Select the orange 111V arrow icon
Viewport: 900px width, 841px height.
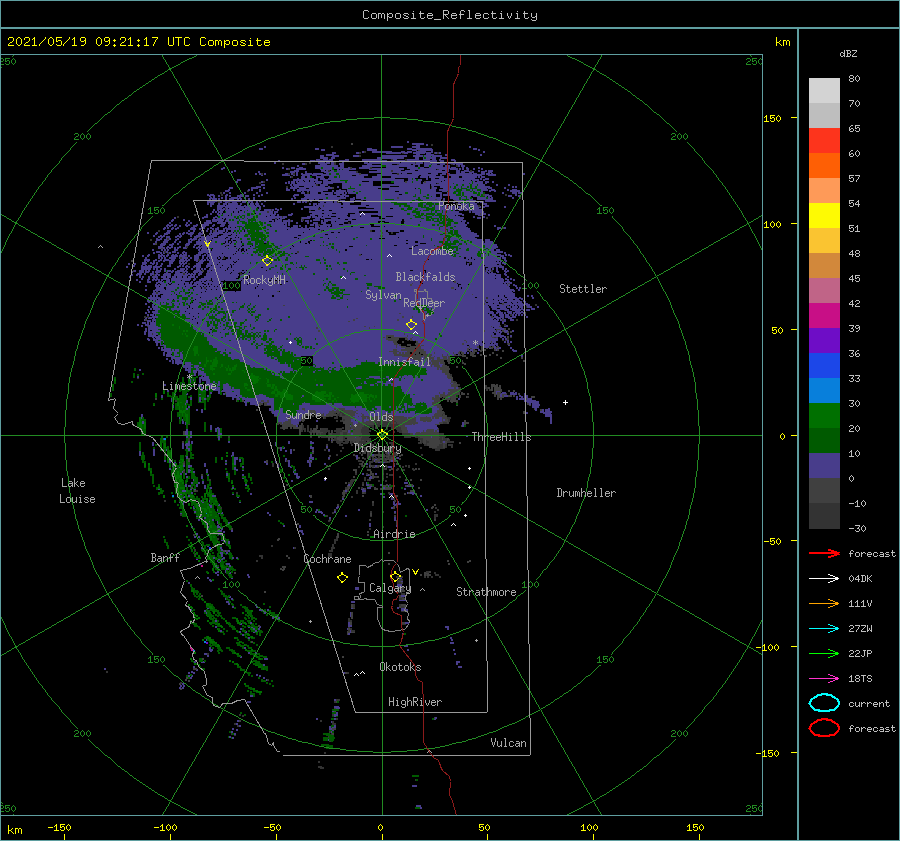(824, 603)
